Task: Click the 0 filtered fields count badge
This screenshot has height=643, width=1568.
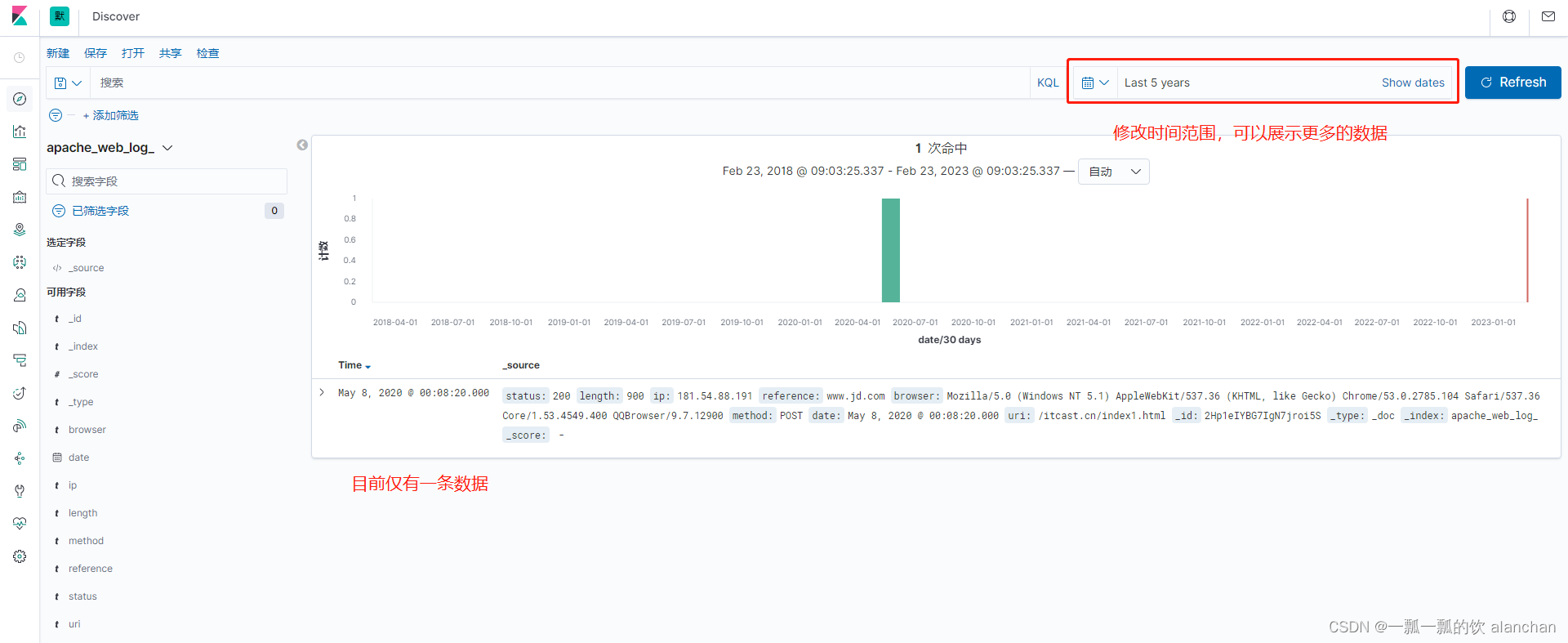Action: pyautogui.click(x=274, y=211)
